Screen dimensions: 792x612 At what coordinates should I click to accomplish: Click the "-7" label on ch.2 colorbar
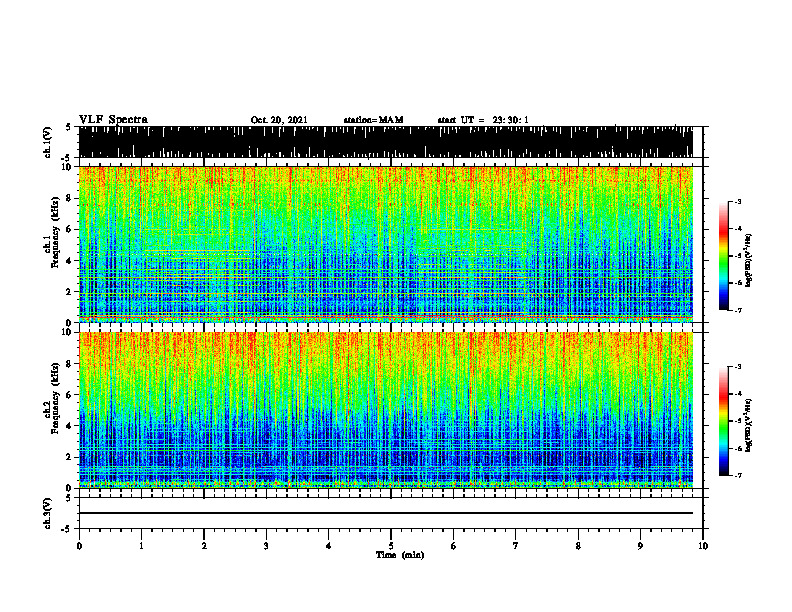[x=738, y=475]
